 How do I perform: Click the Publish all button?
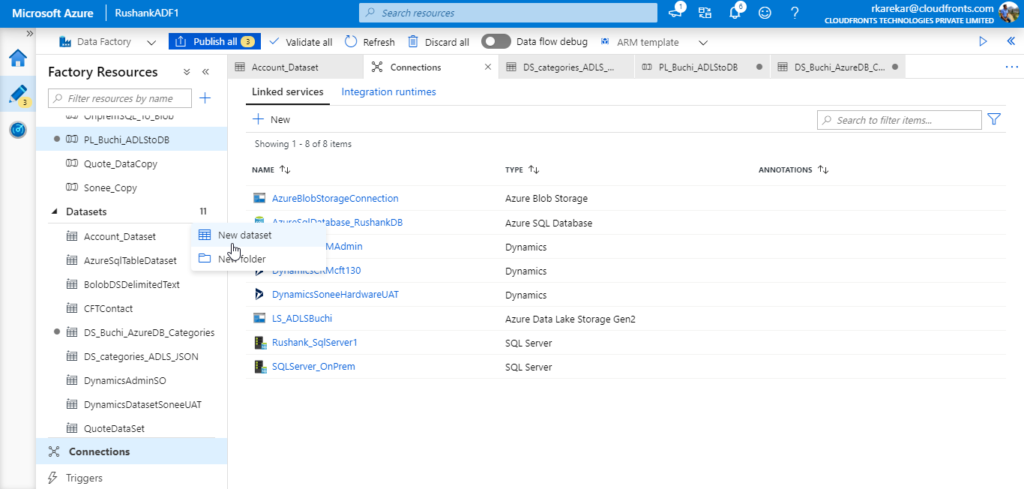tap(214, 42)
